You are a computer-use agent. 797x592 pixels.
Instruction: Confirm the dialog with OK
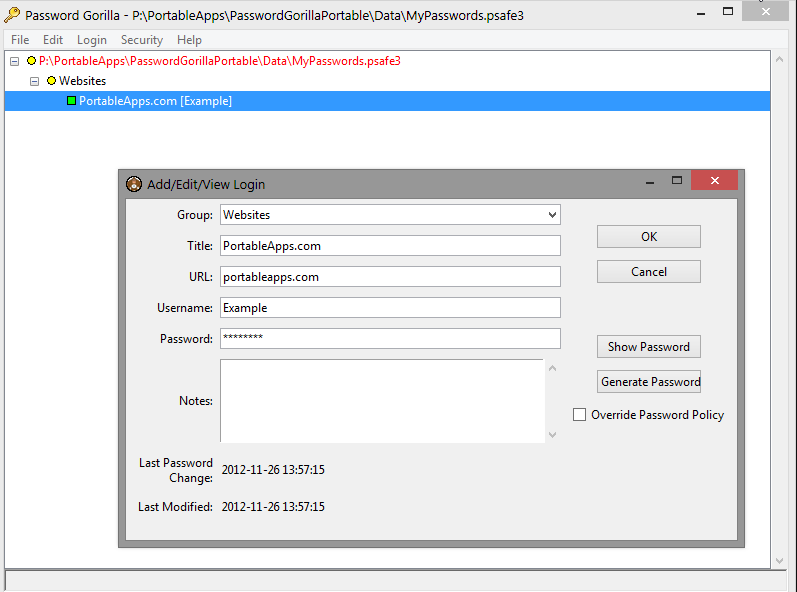pyautogui.click(x=649, y=237)
